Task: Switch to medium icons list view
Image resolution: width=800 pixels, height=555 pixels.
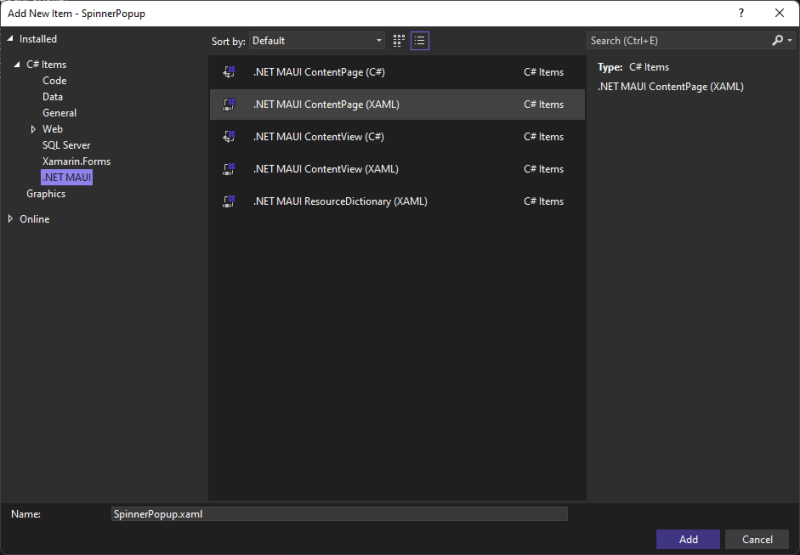Action: (x=420, y=41)
